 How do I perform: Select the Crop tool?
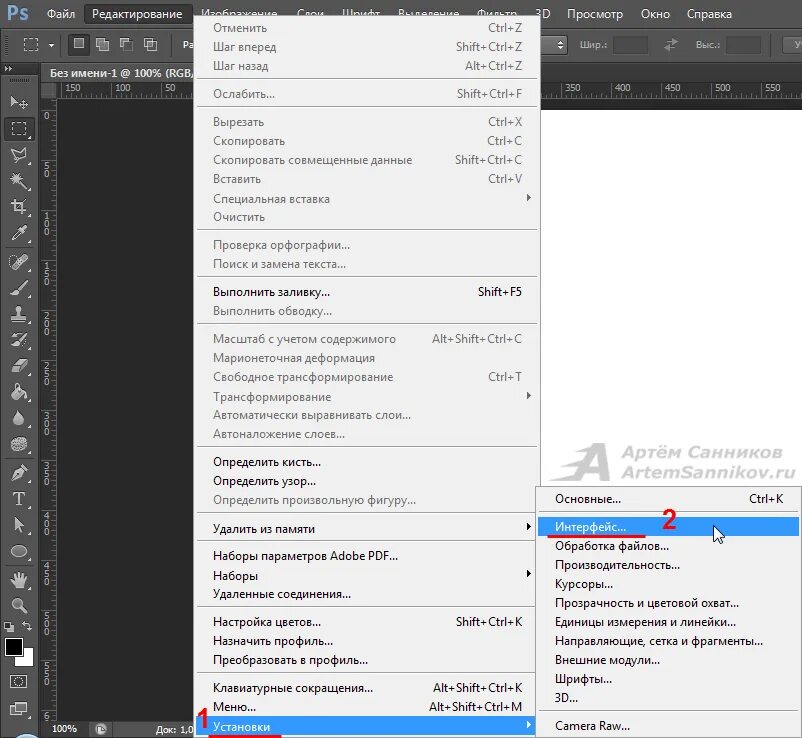point(19,206)
